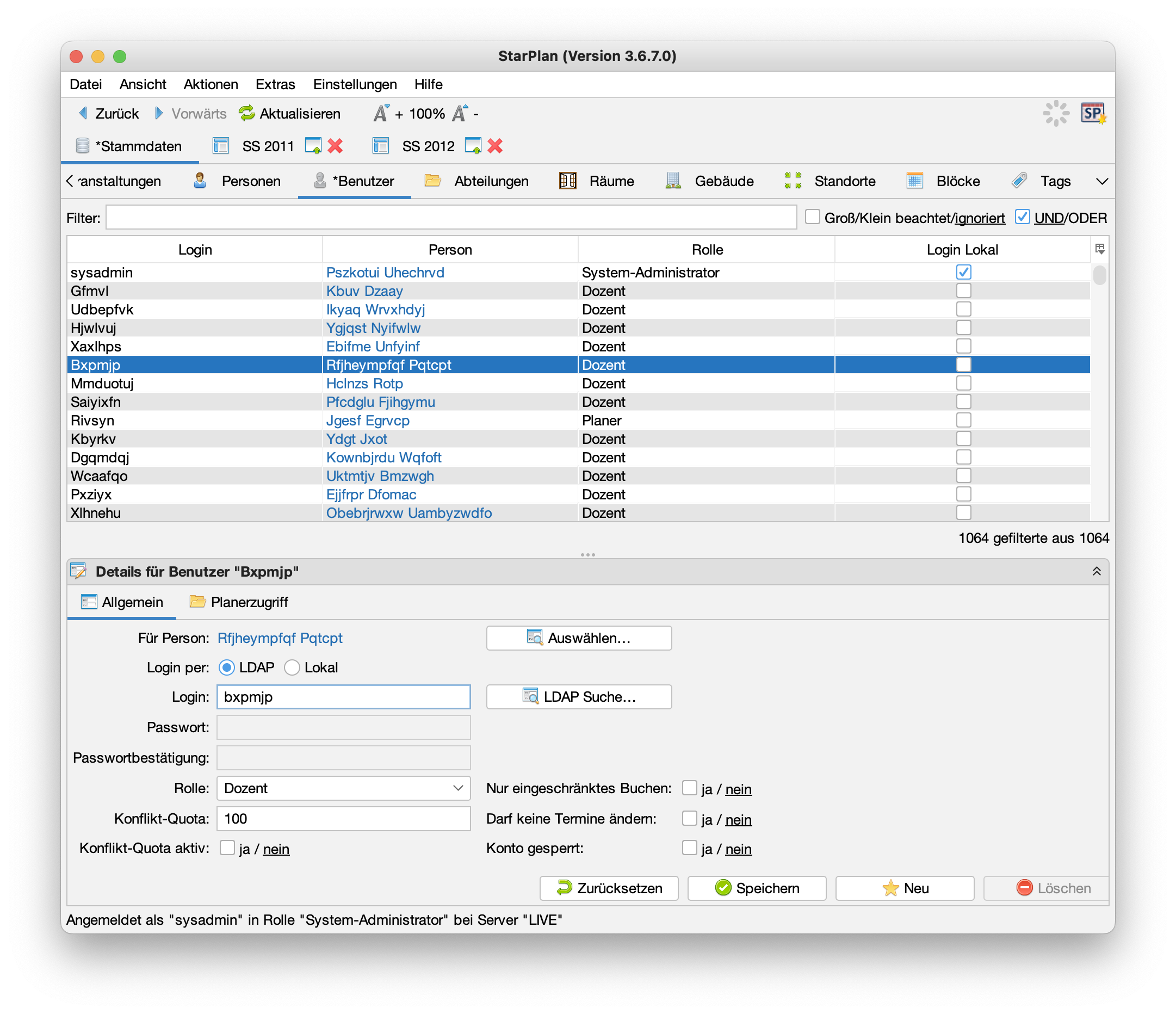Collapse the Details für Benutzer panel
This screenshot has height=1014, width=1176.
(x=1097, y=571)
